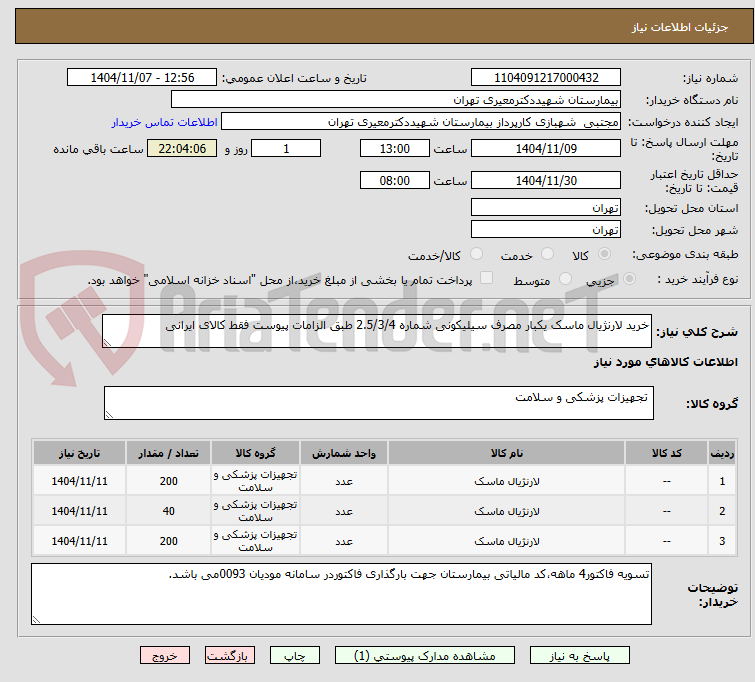Click the price validity date 1404/11/30
The image size is (755, 682).
(546, 180)
